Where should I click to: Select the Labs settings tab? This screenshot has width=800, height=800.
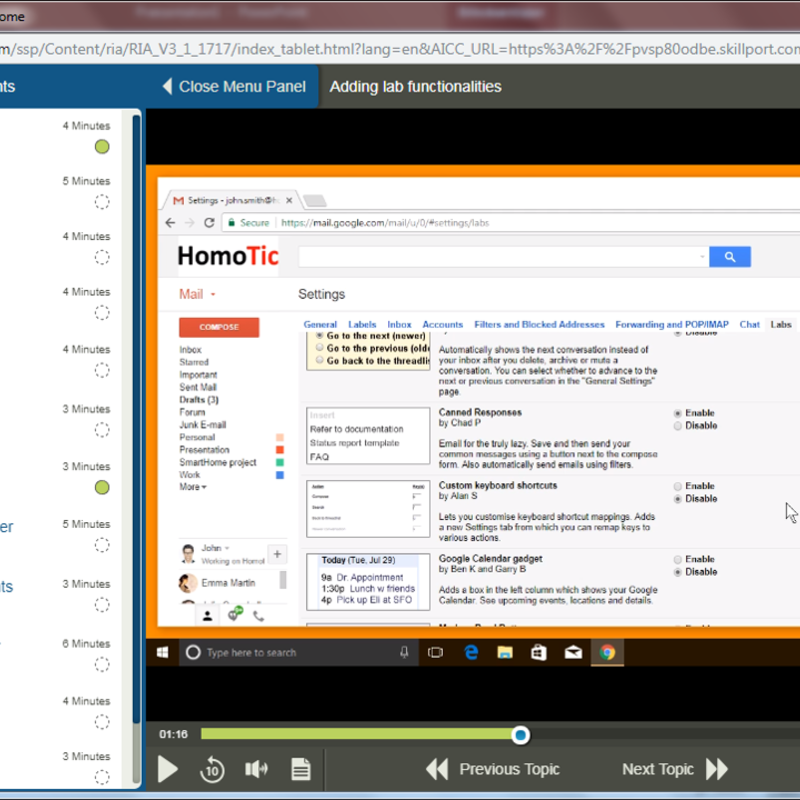point(781,324)
